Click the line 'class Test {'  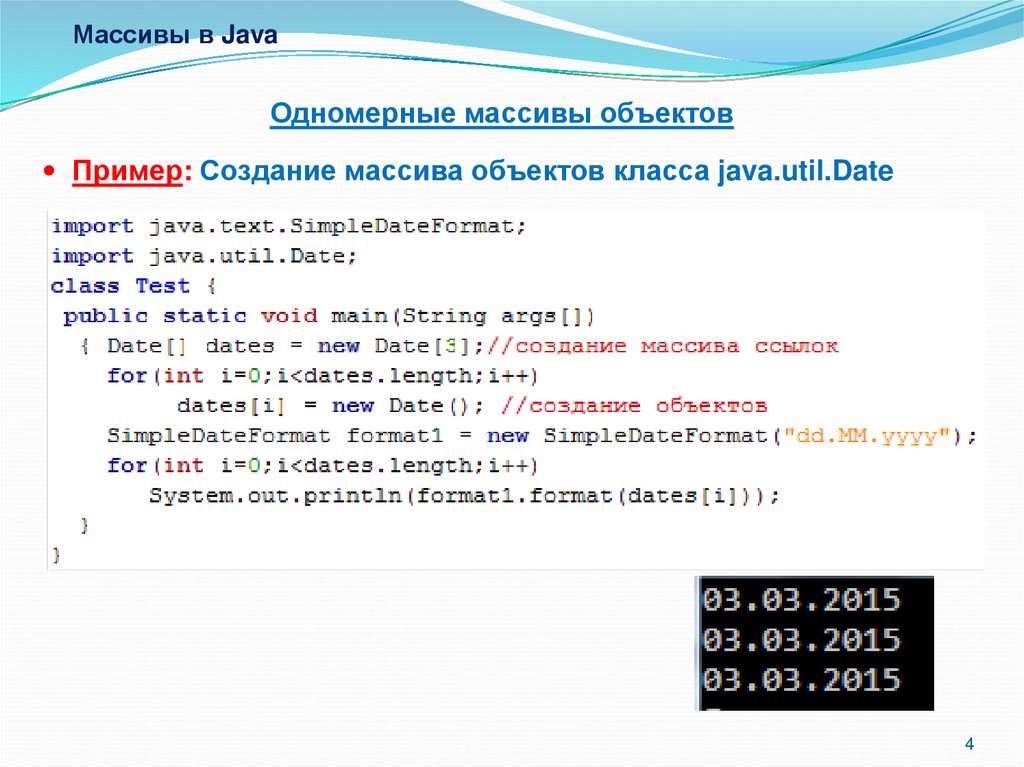(133, 286)
